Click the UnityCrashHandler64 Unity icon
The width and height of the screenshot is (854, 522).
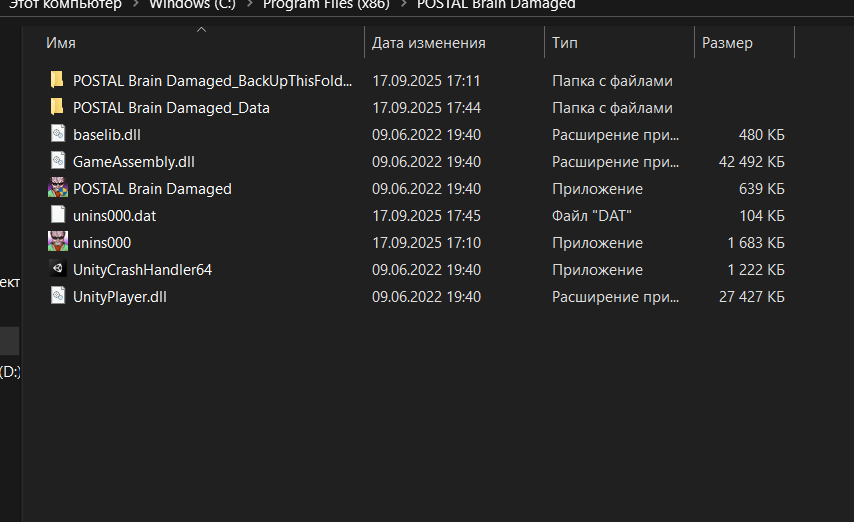tap(57, 269)
